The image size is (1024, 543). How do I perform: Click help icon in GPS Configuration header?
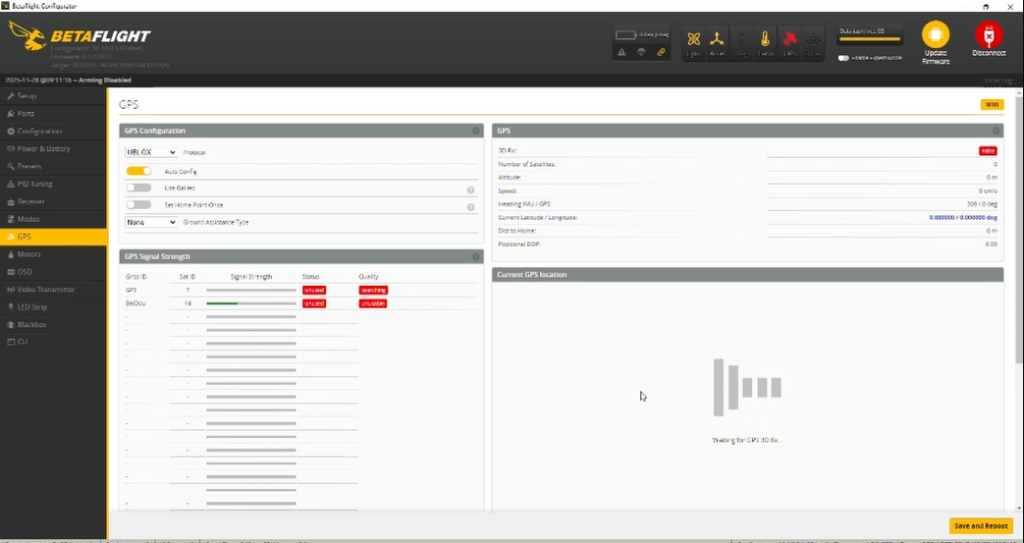tap(476, 131)
